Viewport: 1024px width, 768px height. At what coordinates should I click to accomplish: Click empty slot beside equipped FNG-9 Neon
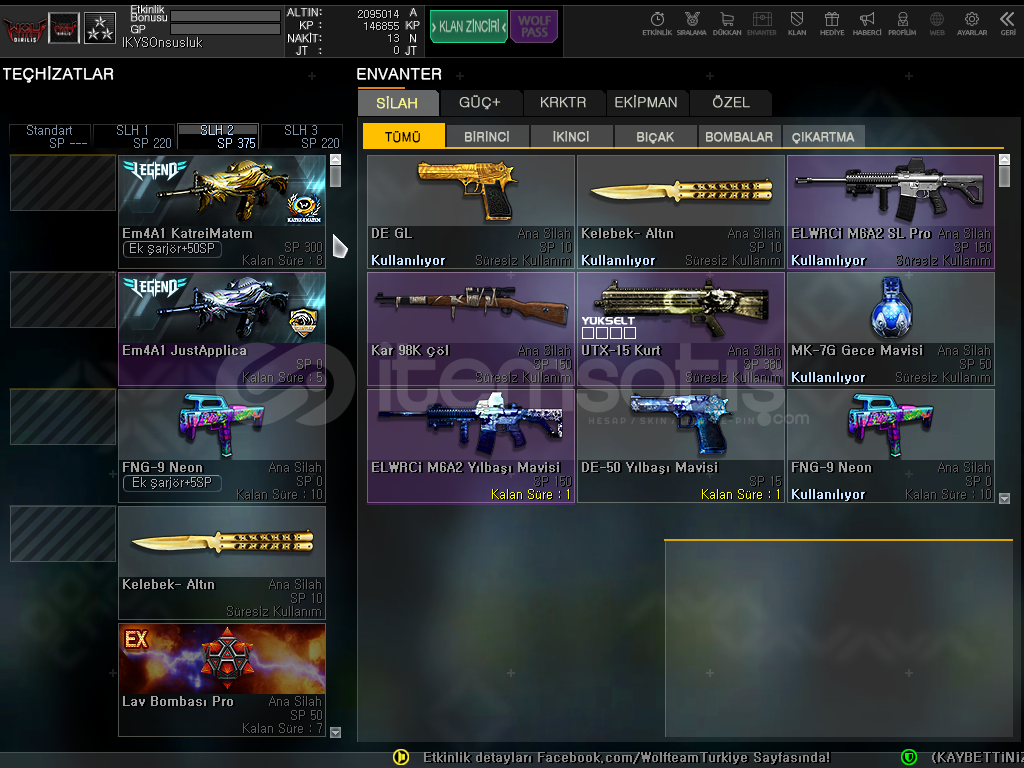pyautogui.click(x=63, y=417)
